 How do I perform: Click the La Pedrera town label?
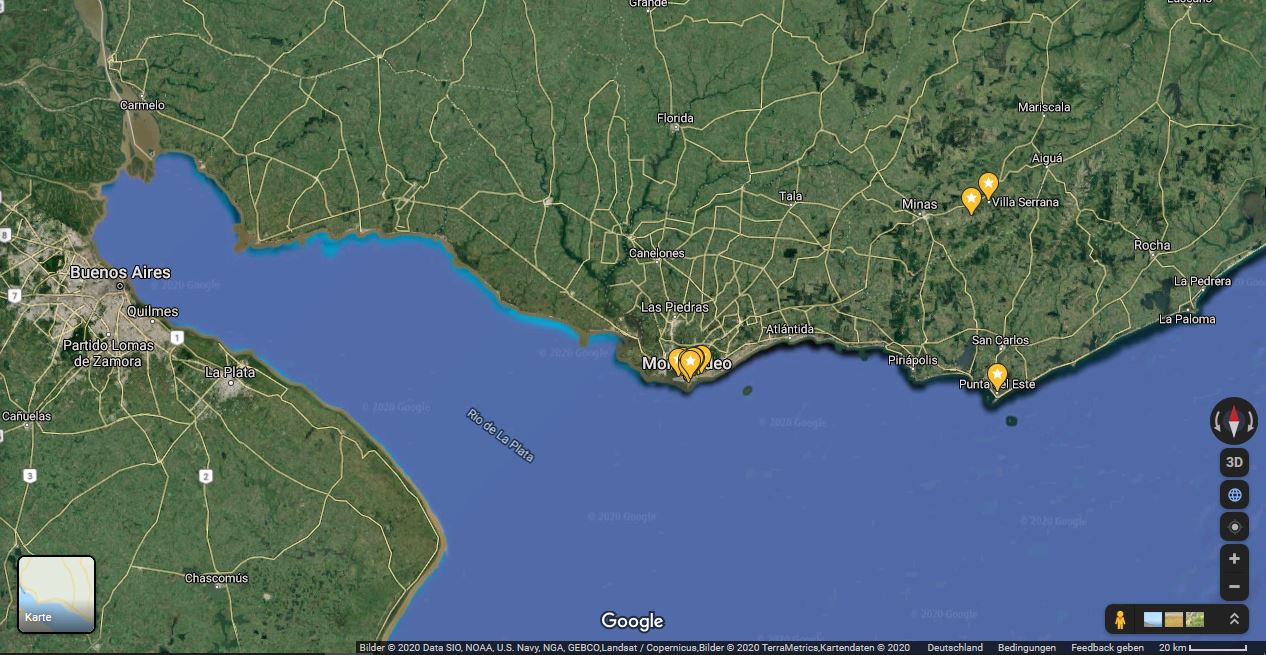(x=1203, y=281)
